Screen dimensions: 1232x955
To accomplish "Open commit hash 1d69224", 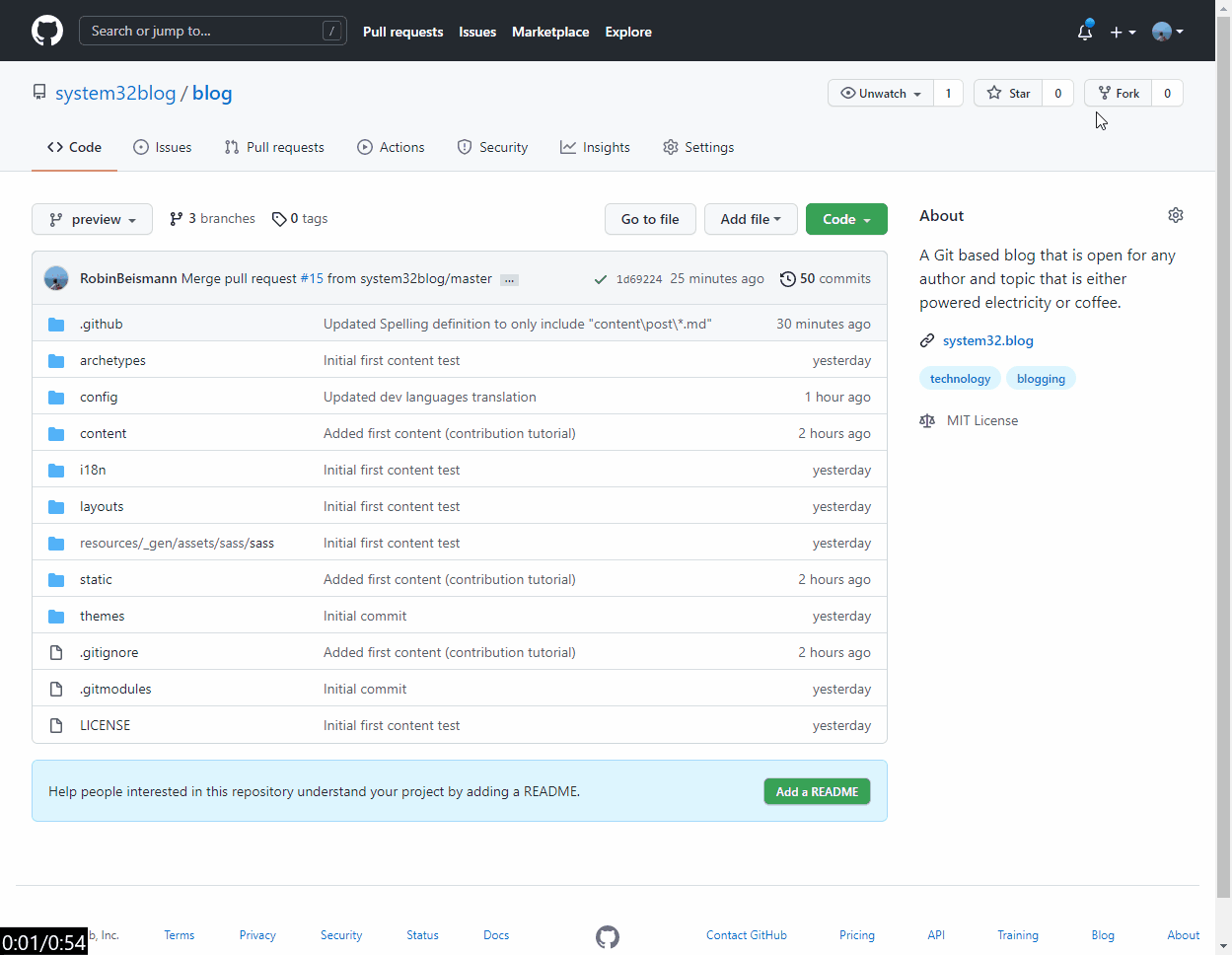I will 639,279.
